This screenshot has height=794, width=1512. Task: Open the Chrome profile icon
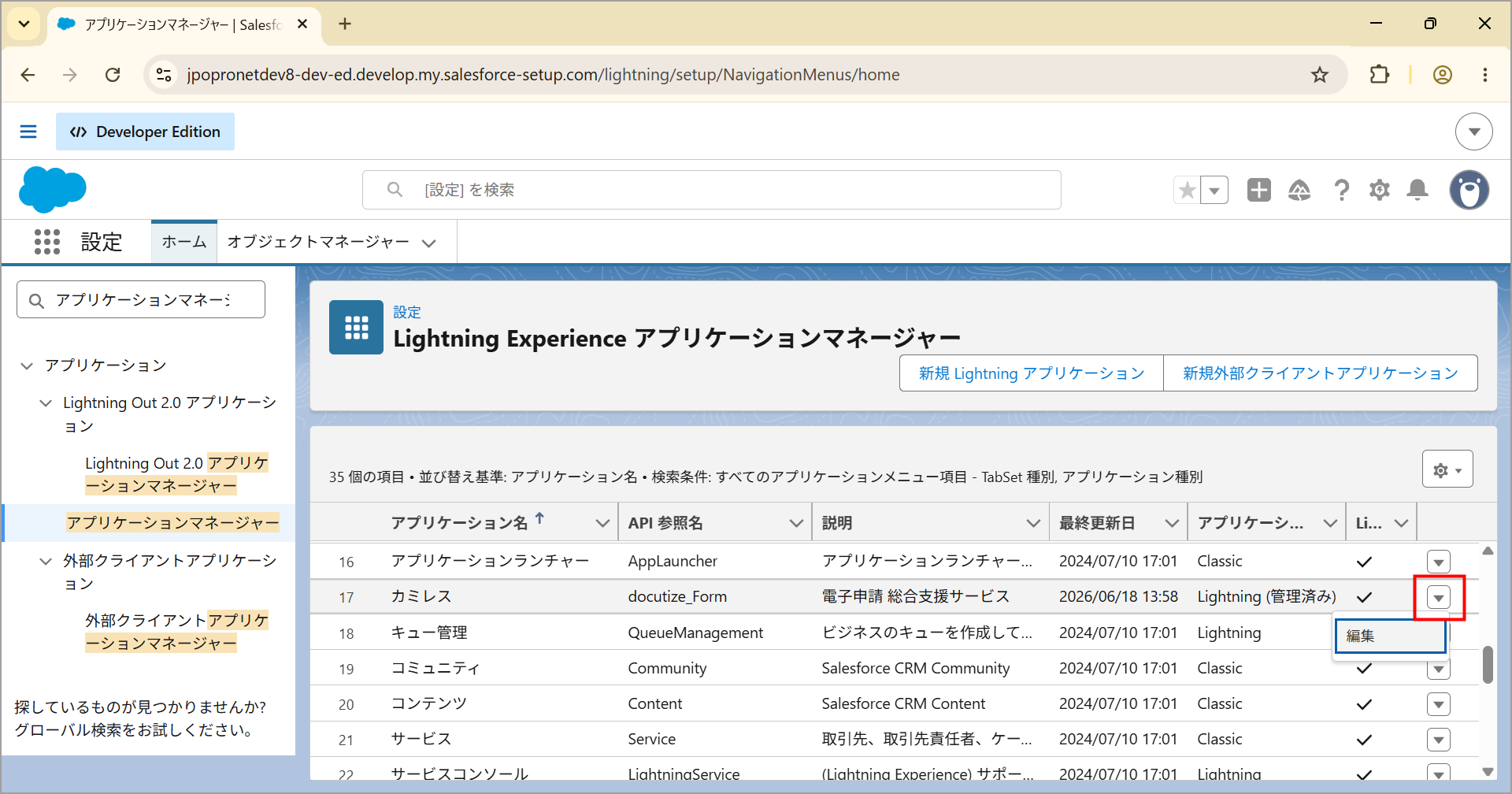[x=1443, y=75]
